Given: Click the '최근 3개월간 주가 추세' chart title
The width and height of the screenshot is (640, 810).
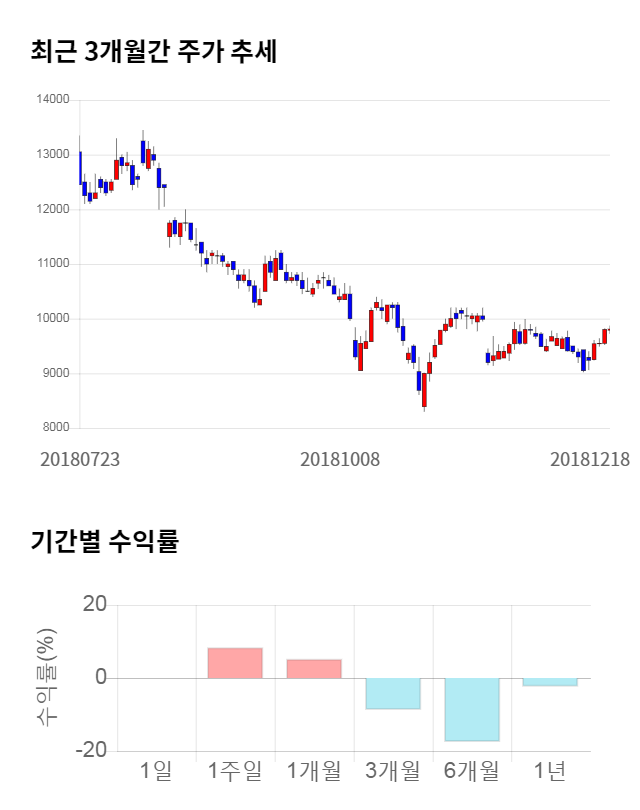Looking at the screenshot, I should coord(154,51).
